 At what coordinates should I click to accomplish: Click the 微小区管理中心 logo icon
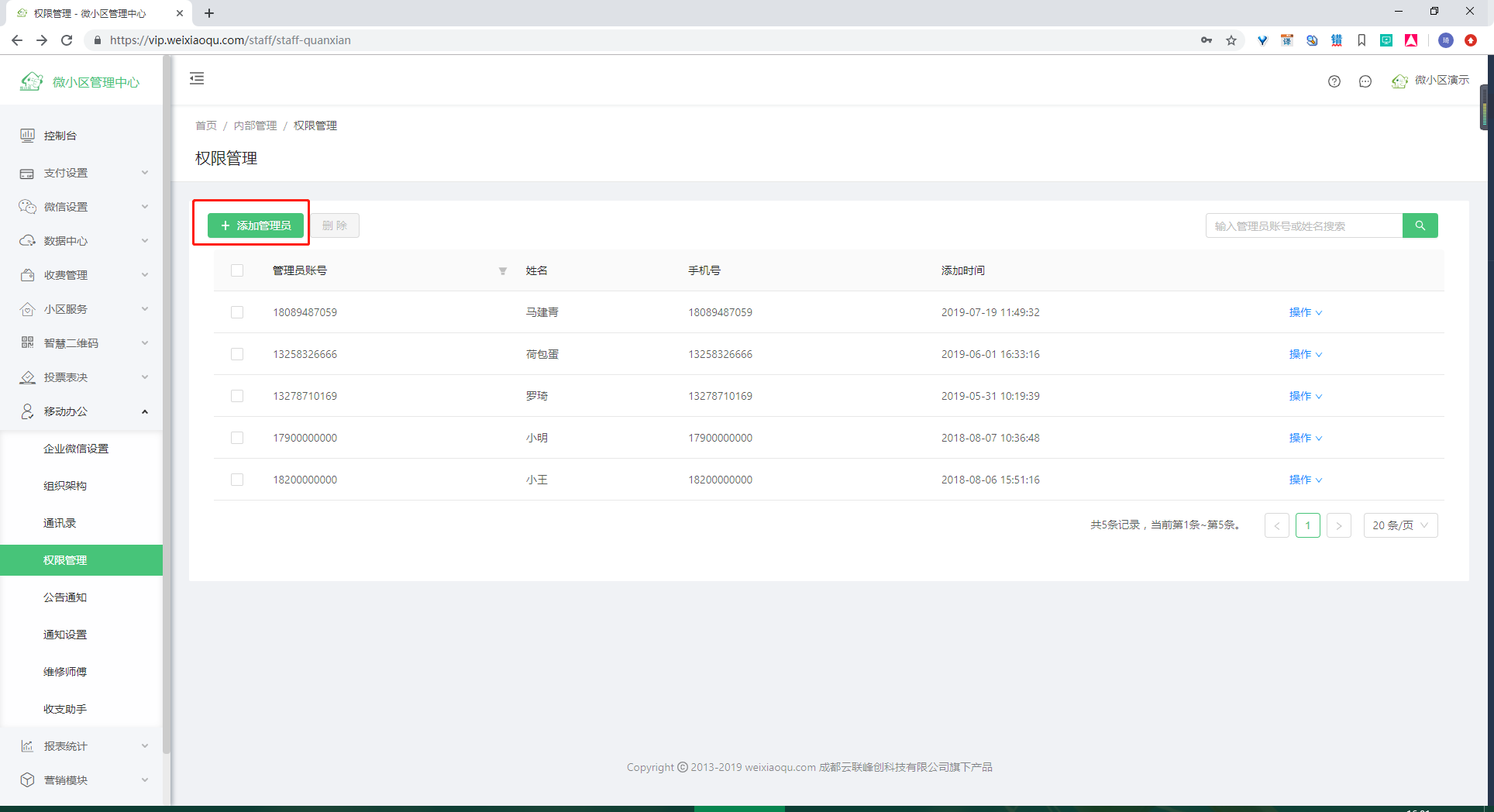click(x=31, y=81)
